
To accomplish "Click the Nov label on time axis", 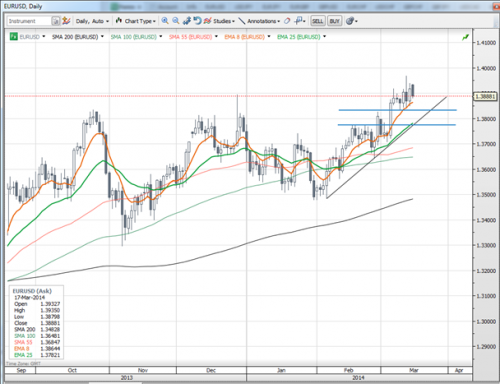I will [143, 370].
